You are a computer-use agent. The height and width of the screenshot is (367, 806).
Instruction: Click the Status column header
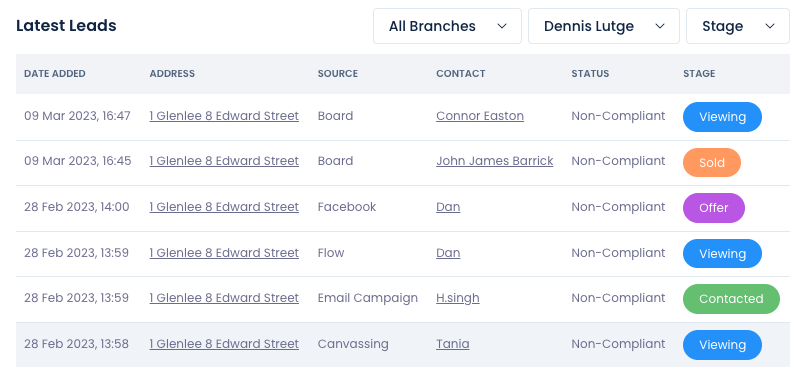pyautogui.click(x=590, y=74)
